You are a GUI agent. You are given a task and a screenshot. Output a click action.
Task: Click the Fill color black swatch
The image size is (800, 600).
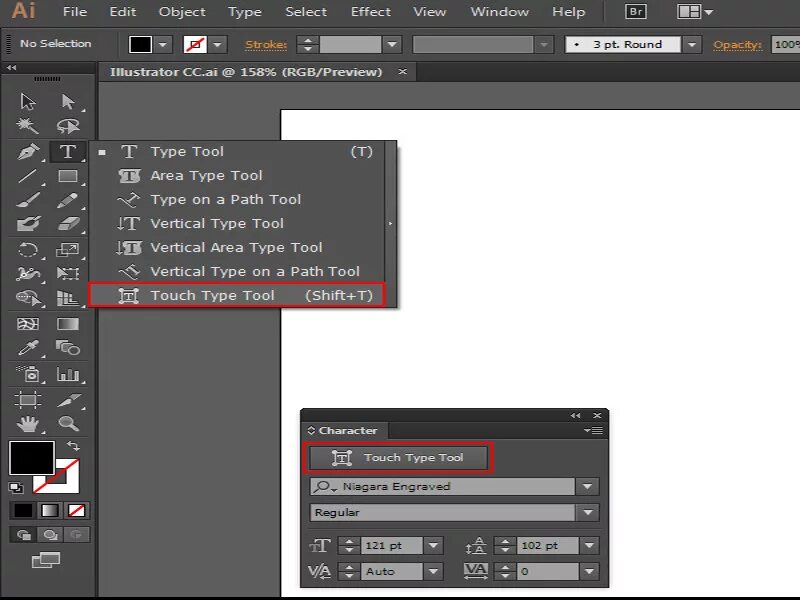pyautogui.click(x=32, y=458)
